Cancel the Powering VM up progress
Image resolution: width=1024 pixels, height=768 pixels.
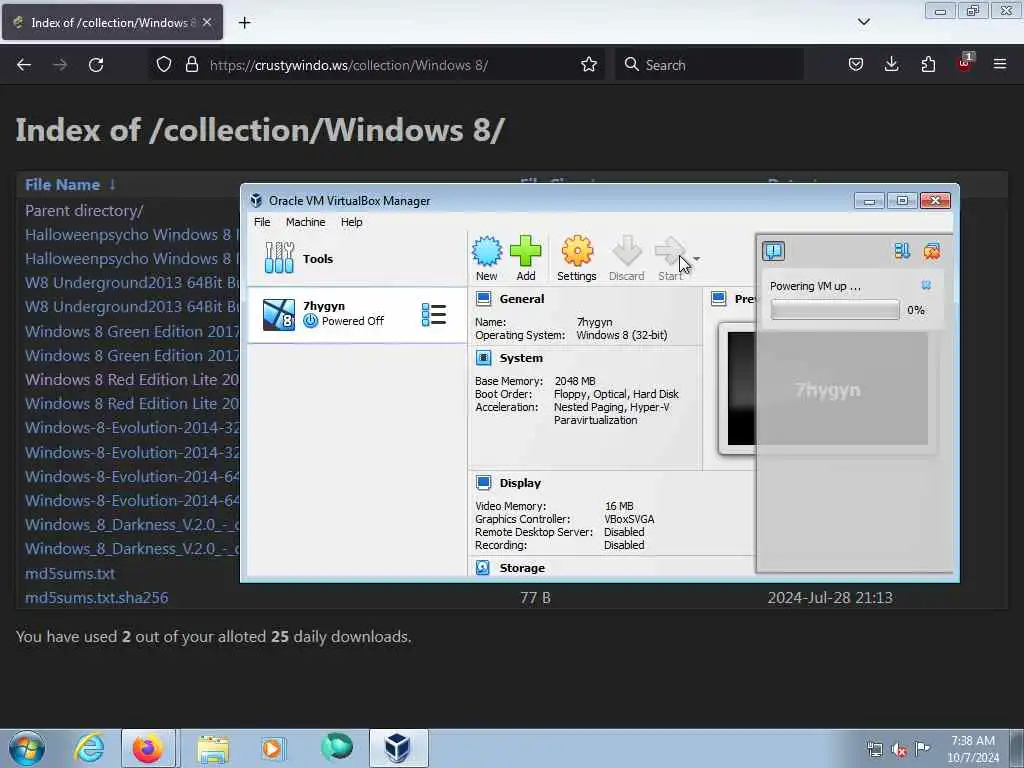pos(926,285)
